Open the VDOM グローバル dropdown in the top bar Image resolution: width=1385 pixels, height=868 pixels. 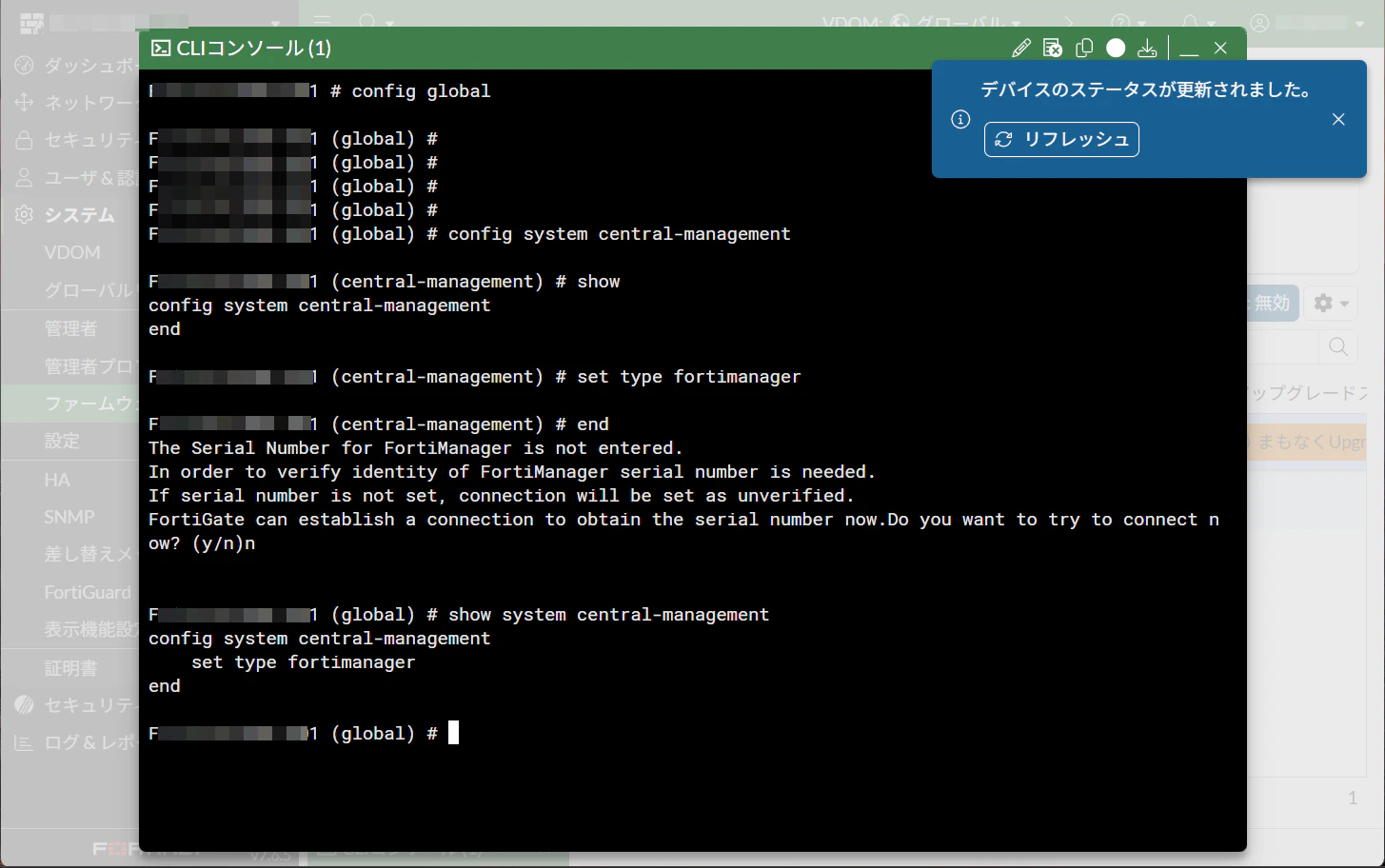pyautogui.click(x=921, y=21)
